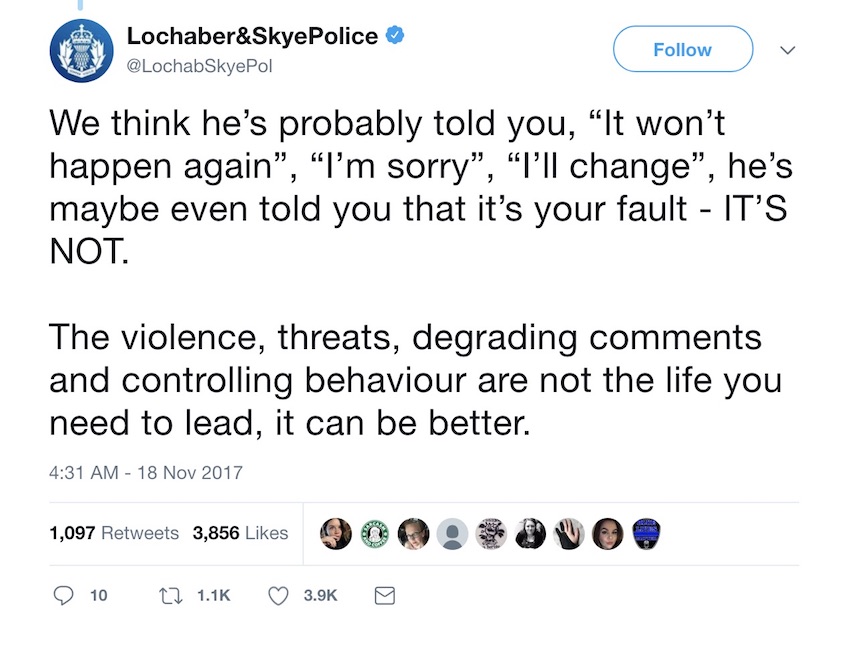The image size is (850, 645).
Task: Open the @LochabSkyePol handle link
Action: 199,66
